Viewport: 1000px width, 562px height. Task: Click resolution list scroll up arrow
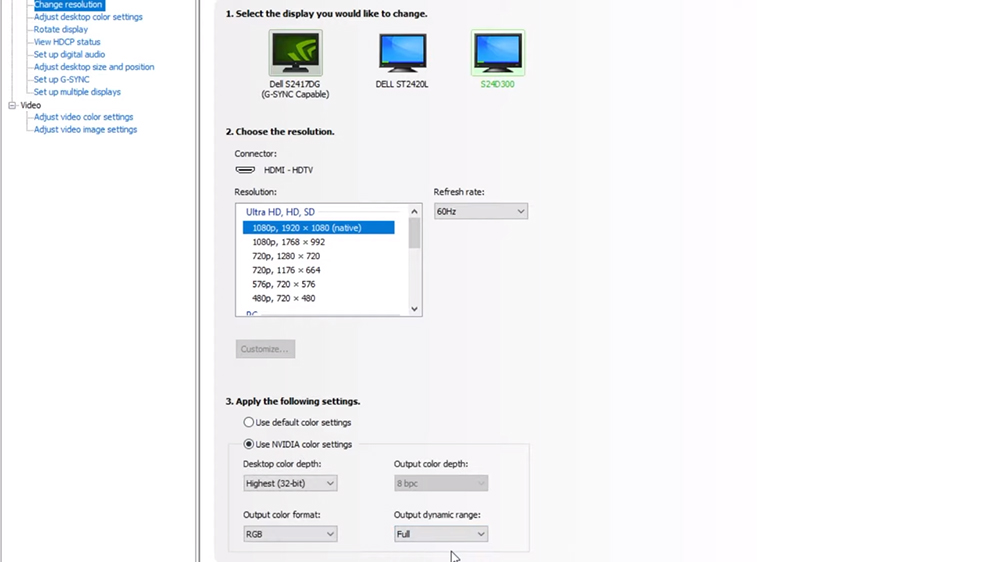click(415, 211)
